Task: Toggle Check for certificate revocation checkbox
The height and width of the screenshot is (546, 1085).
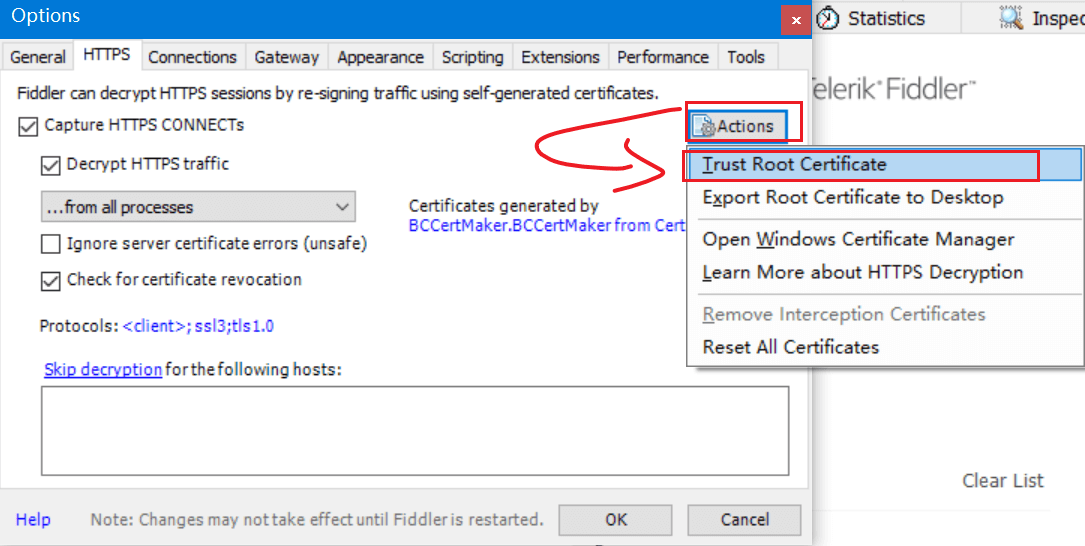Action: coord(51,281)
